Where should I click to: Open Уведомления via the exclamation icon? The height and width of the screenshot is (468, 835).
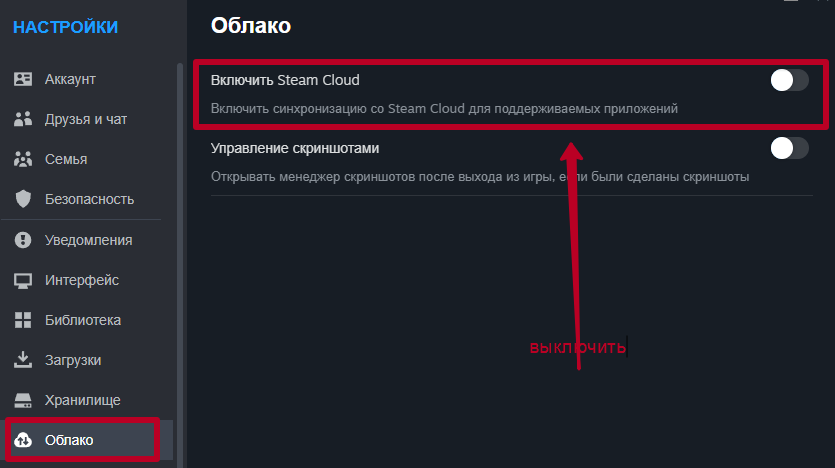pyautogui.click(x=24, y=240)
